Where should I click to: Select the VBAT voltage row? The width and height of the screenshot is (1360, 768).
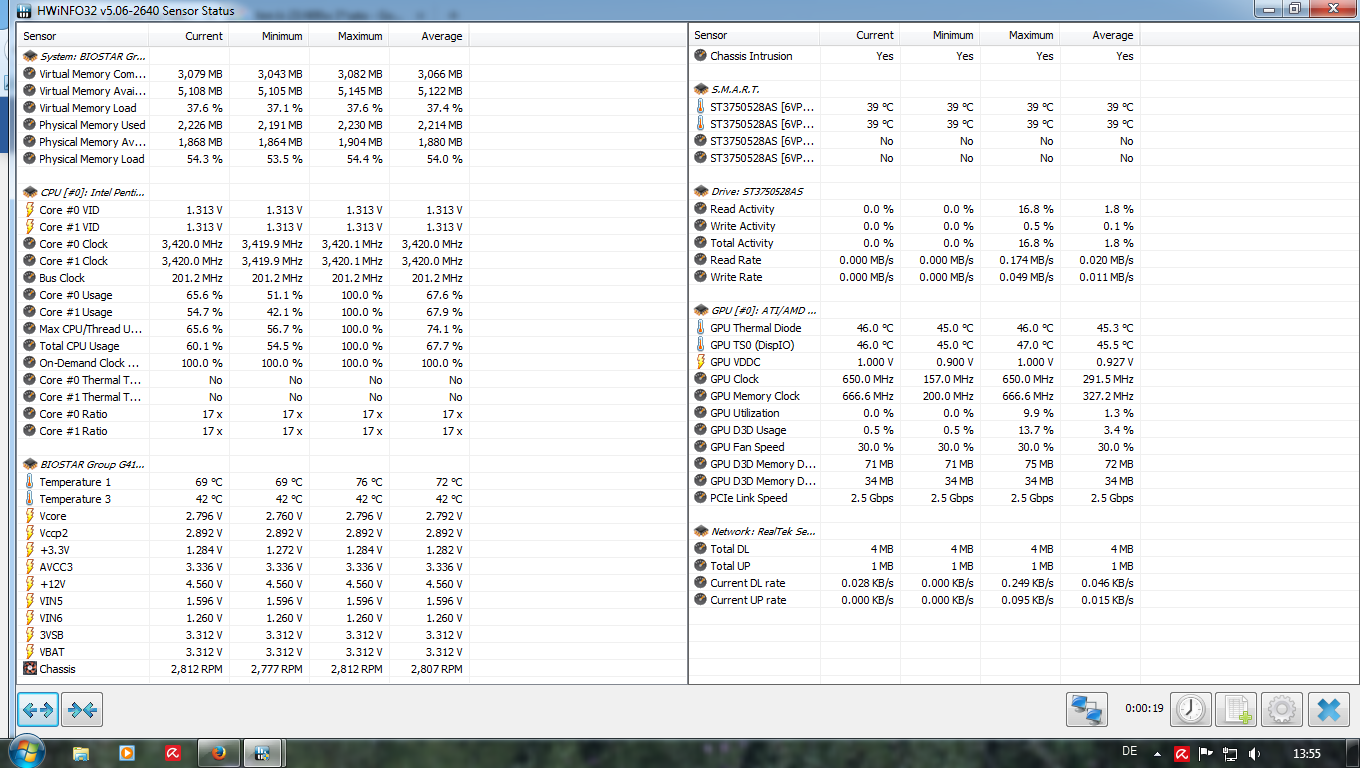(x=243, y=652)
